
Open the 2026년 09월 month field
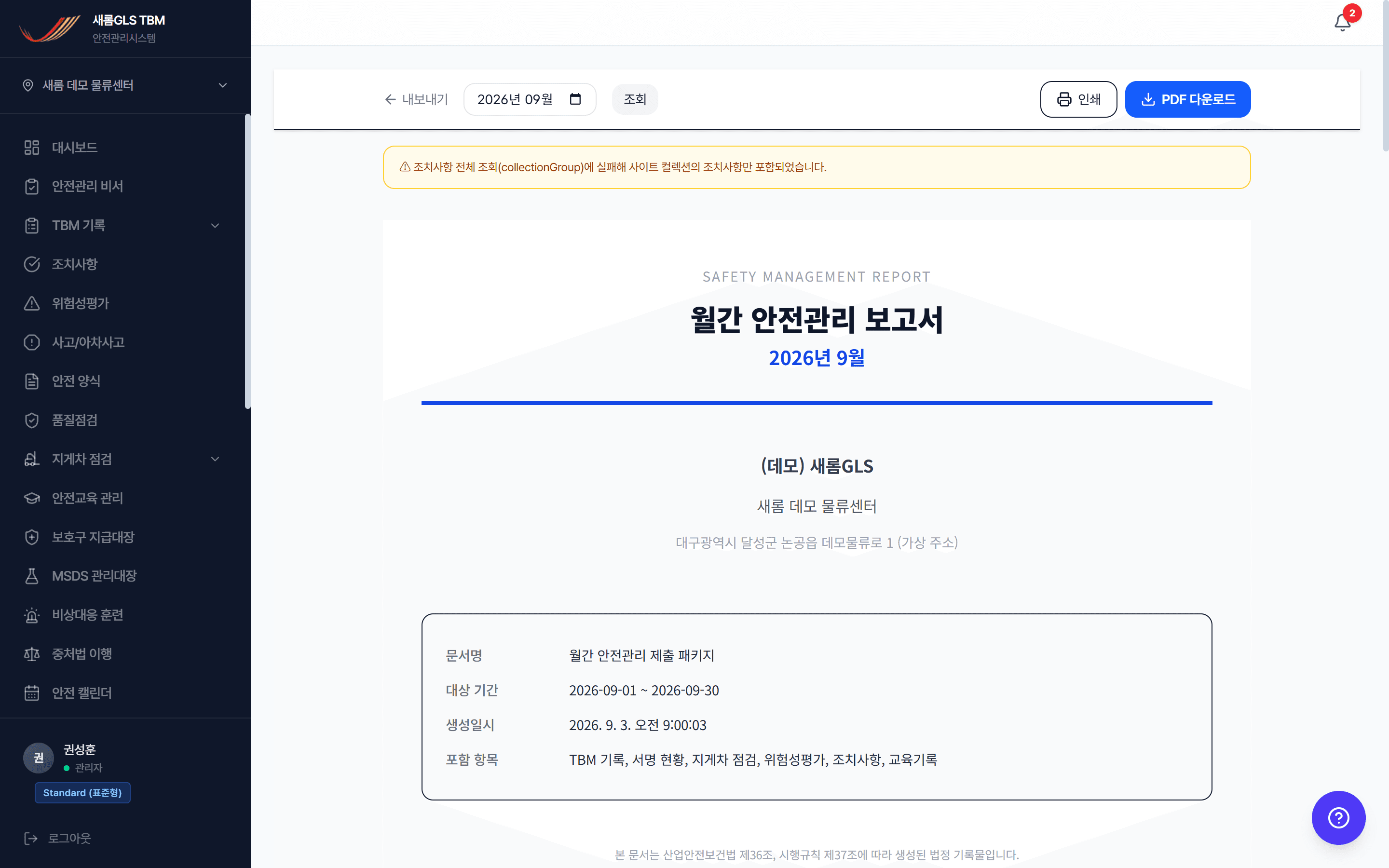[529, 99]
